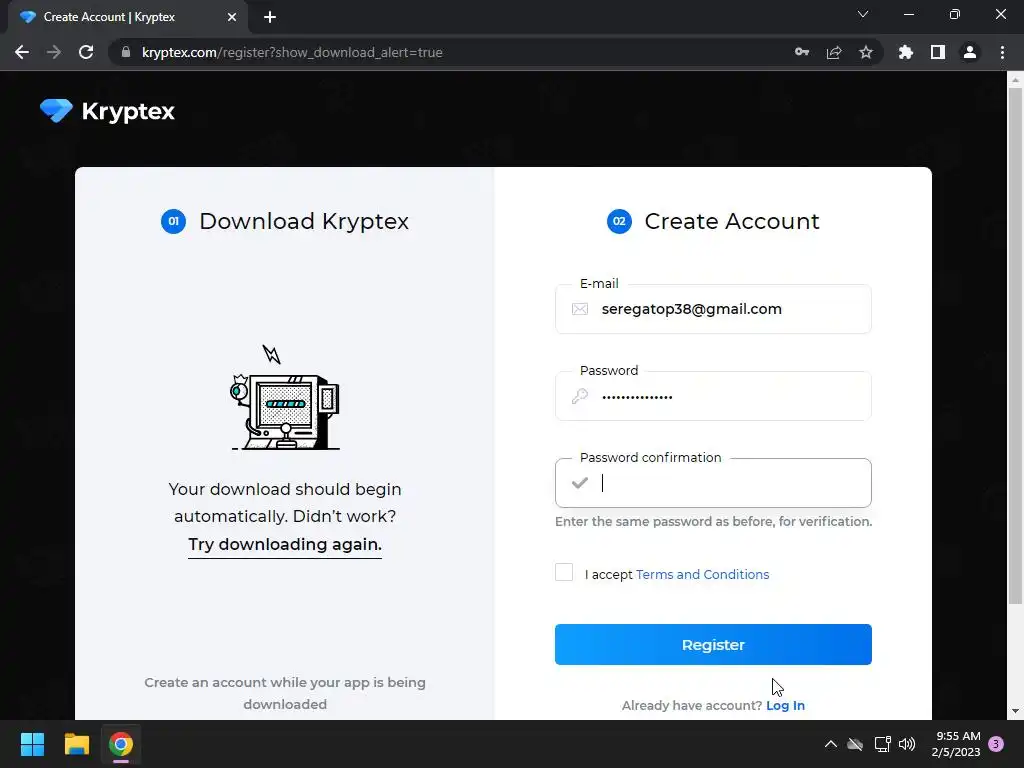Viewport: 1024px width, 768px height.
Task: Submit with the Register button
Action: tap(713, 645)
